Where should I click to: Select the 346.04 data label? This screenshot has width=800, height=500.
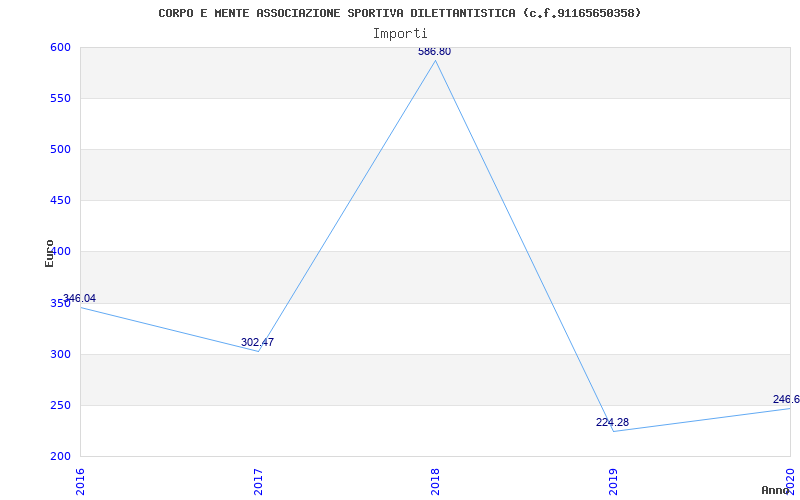(79, 298)
